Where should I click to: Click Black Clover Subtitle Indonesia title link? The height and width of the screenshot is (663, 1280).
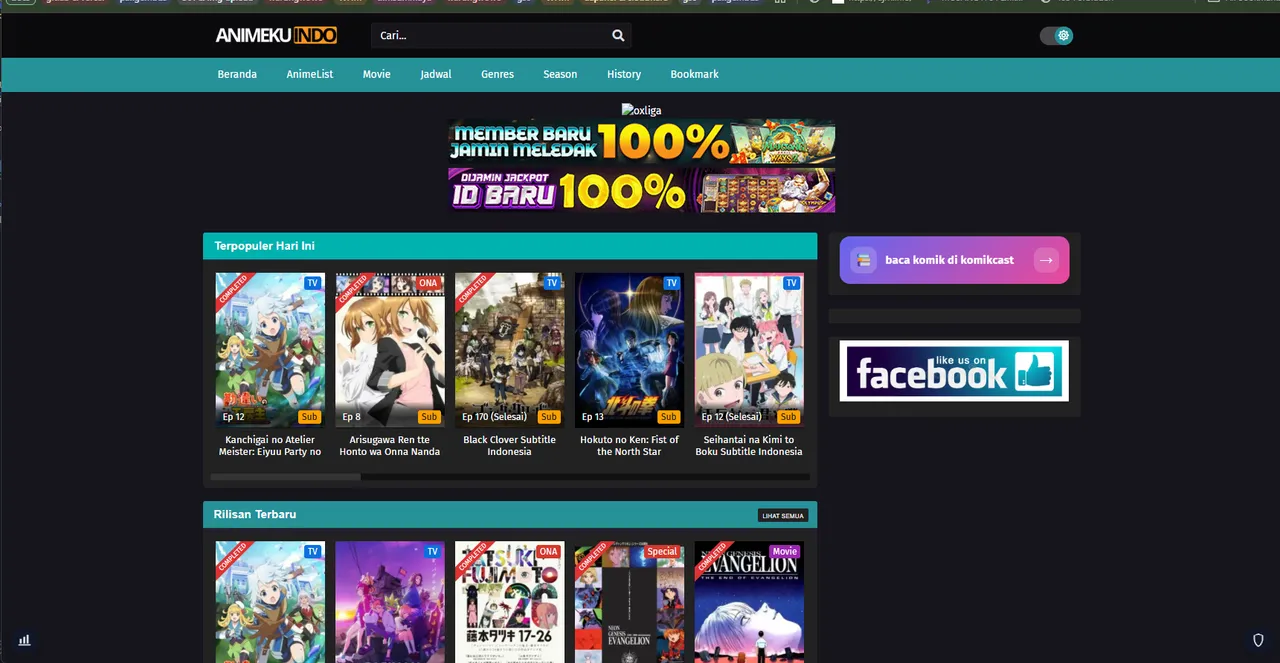tap(509, 446)
